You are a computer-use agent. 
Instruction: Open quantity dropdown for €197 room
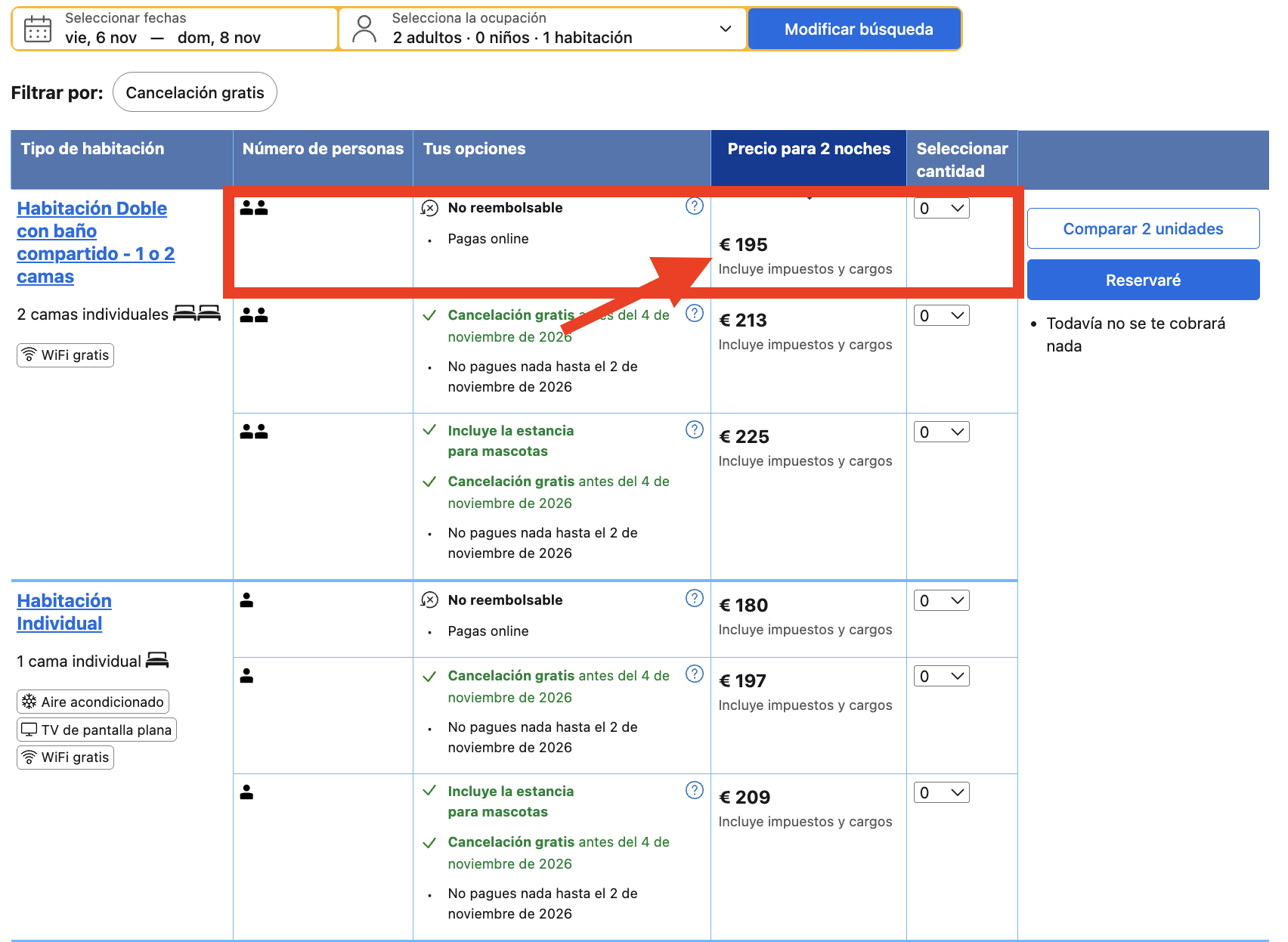click(x=941, y=677)
